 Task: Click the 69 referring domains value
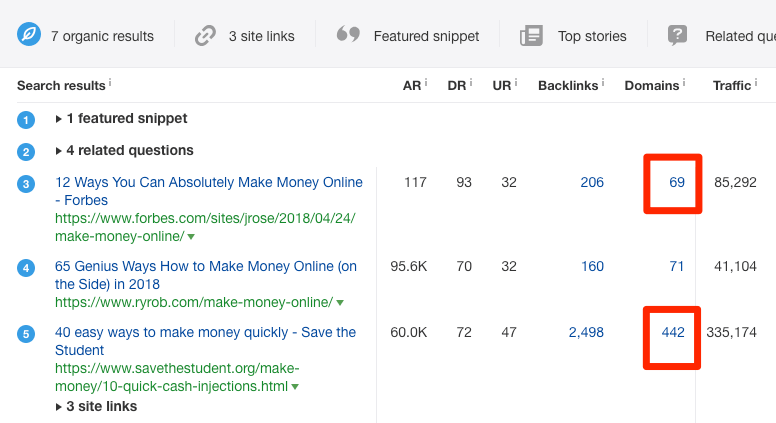coord(677,182)
